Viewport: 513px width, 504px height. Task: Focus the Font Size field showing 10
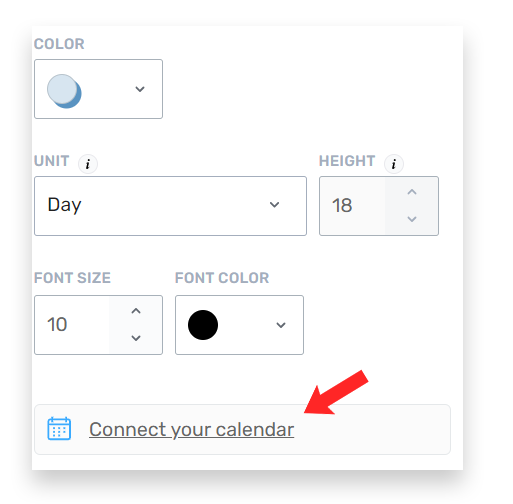72,325
